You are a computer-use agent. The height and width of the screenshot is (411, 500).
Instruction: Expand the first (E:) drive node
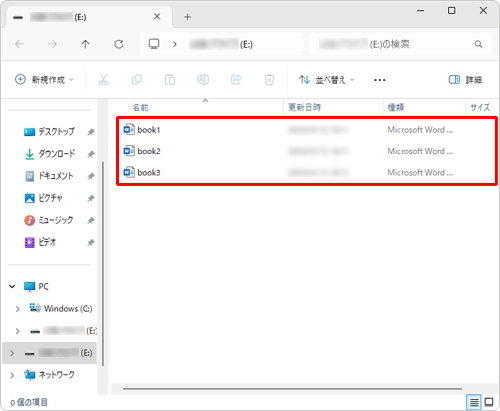pyautogui.click(x=18, y=331)
